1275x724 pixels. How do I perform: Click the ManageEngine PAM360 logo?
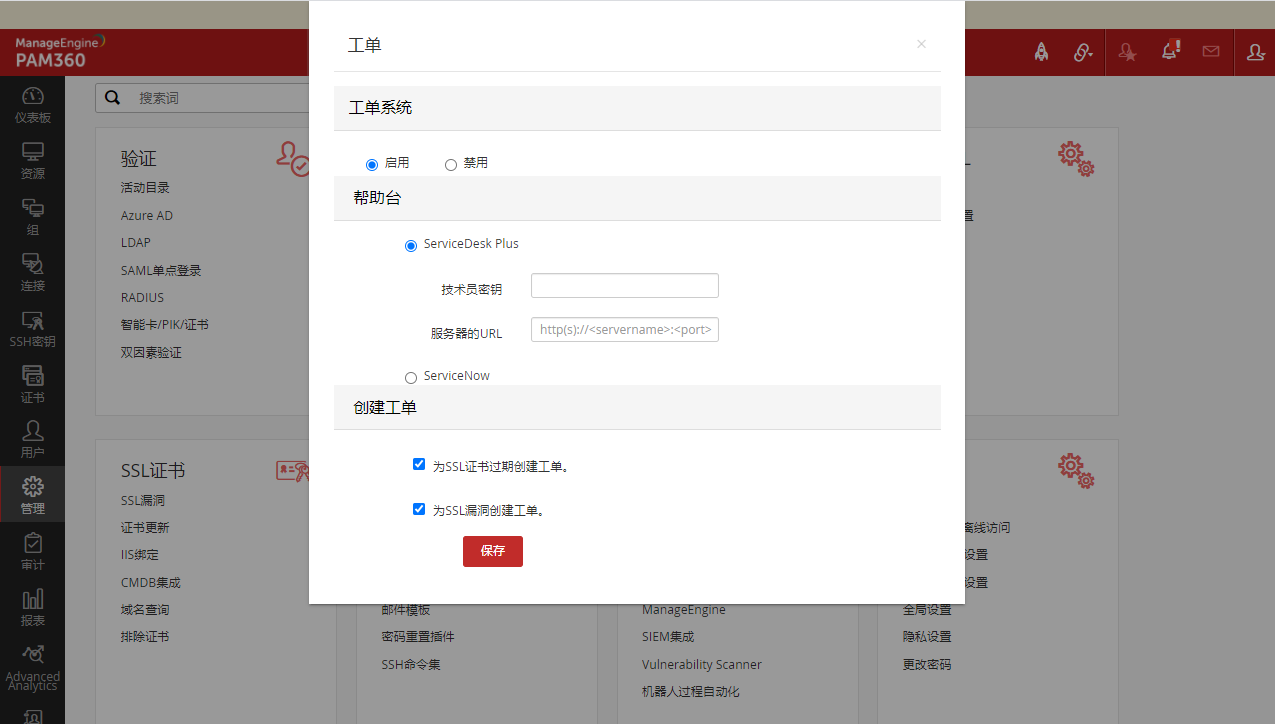coord(60,51)
